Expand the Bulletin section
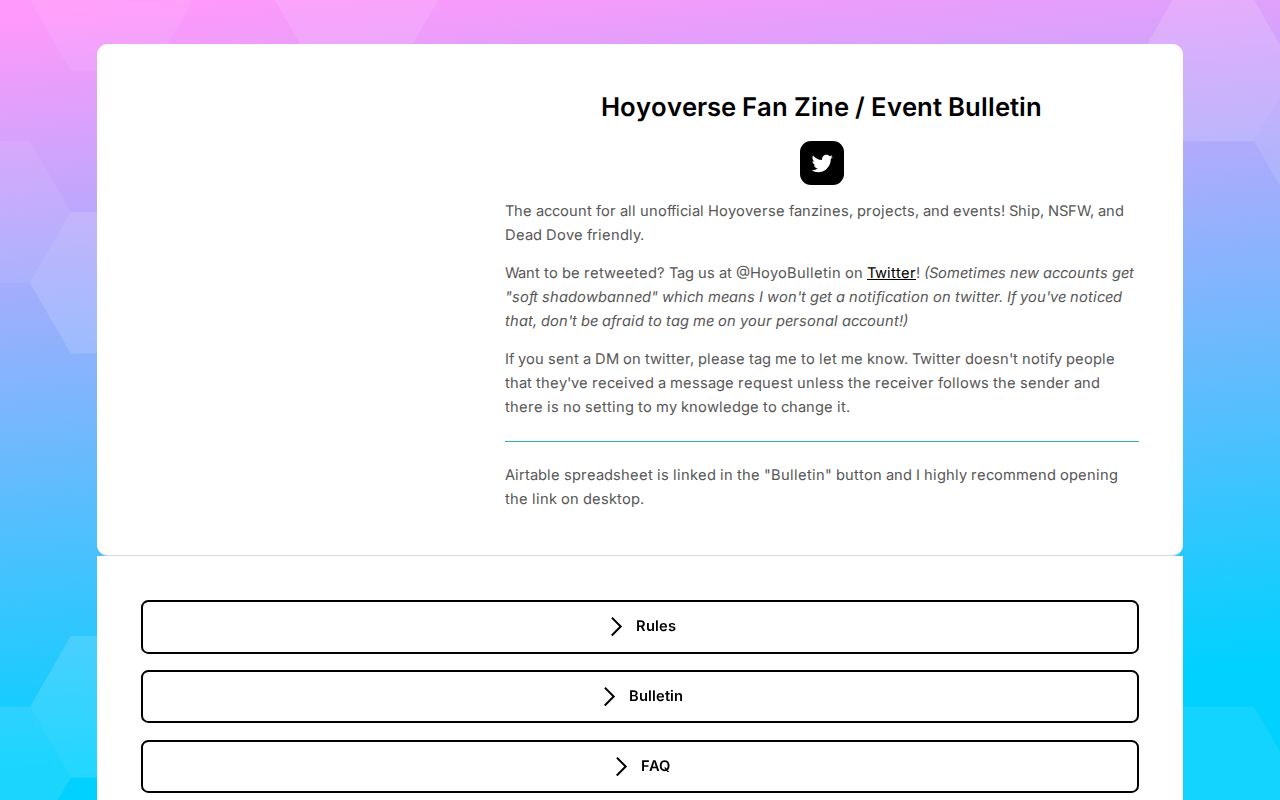The width and height of the screenshot is (1280, 800). (640, 696)
